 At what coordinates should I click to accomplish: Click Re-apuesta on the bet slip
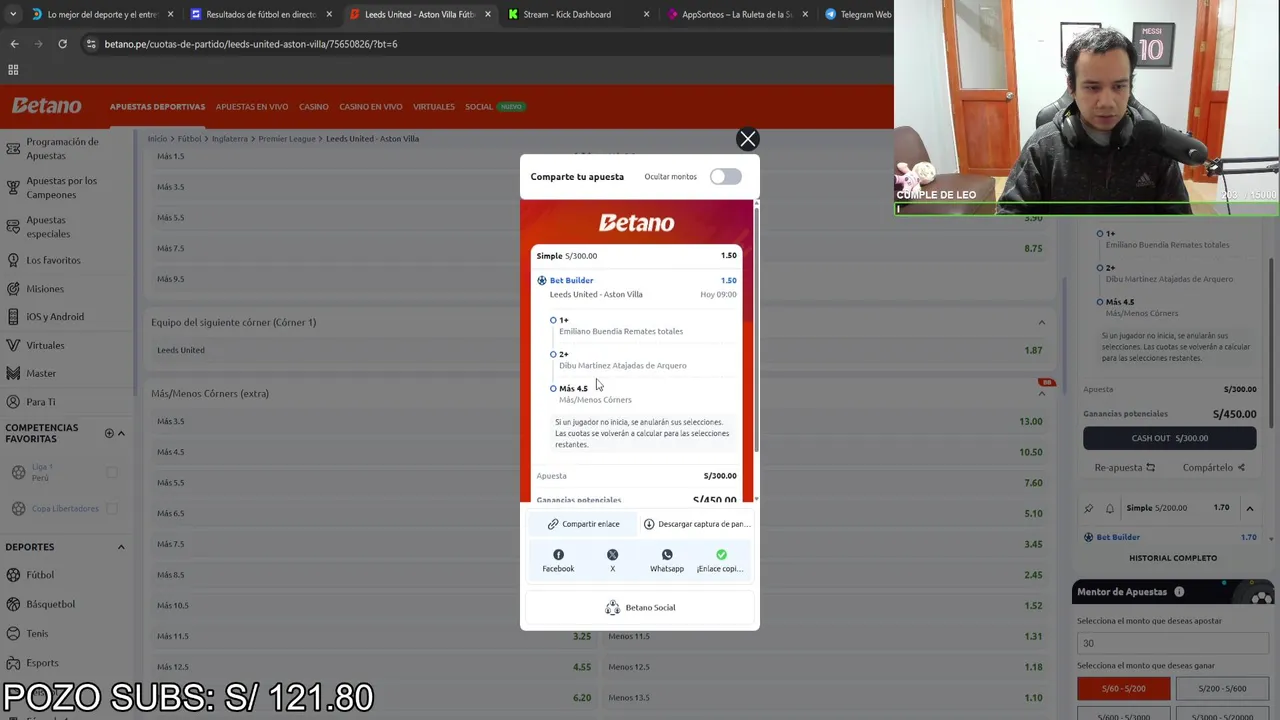(1124, 467)
